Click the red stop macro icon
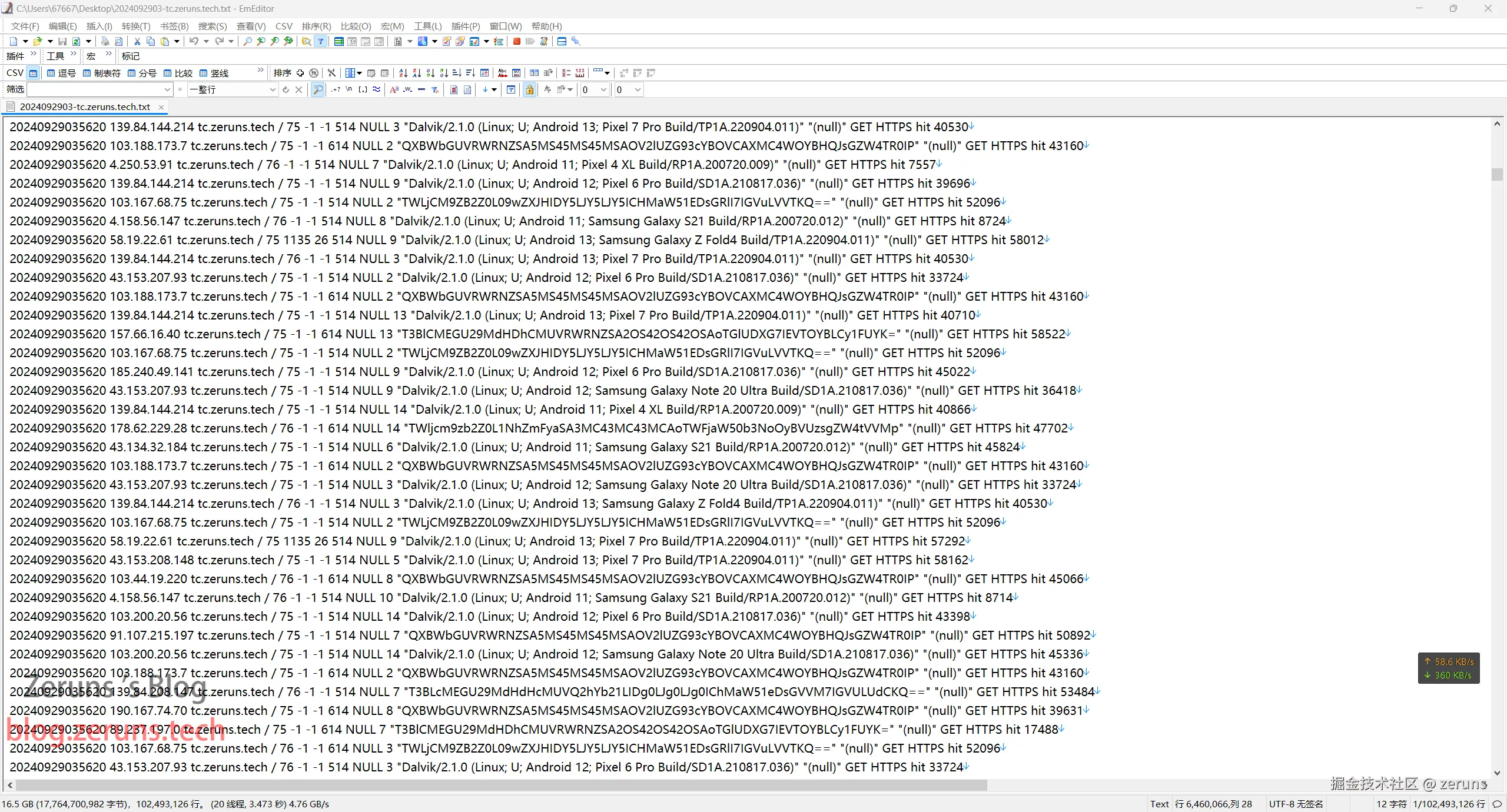 516,41
